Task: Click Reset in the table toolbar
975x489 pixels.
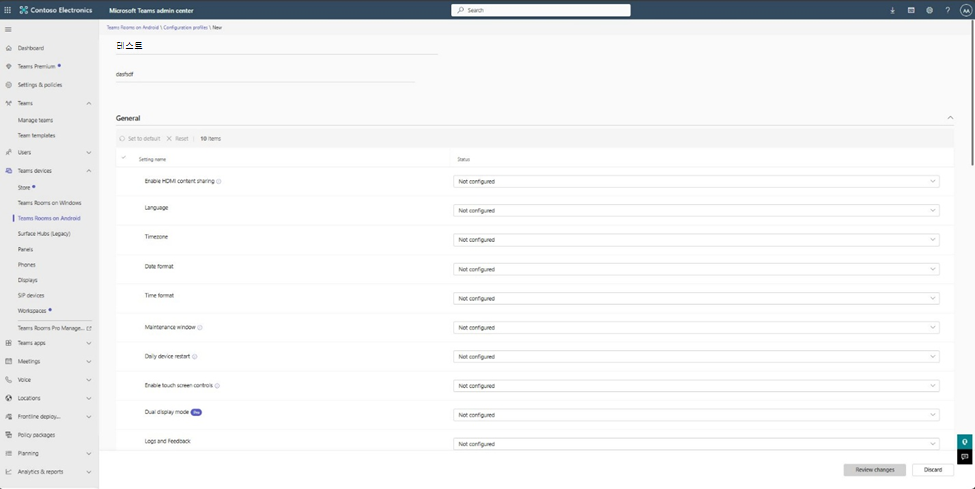Action: pyautogui.click(x=177, y=139)
